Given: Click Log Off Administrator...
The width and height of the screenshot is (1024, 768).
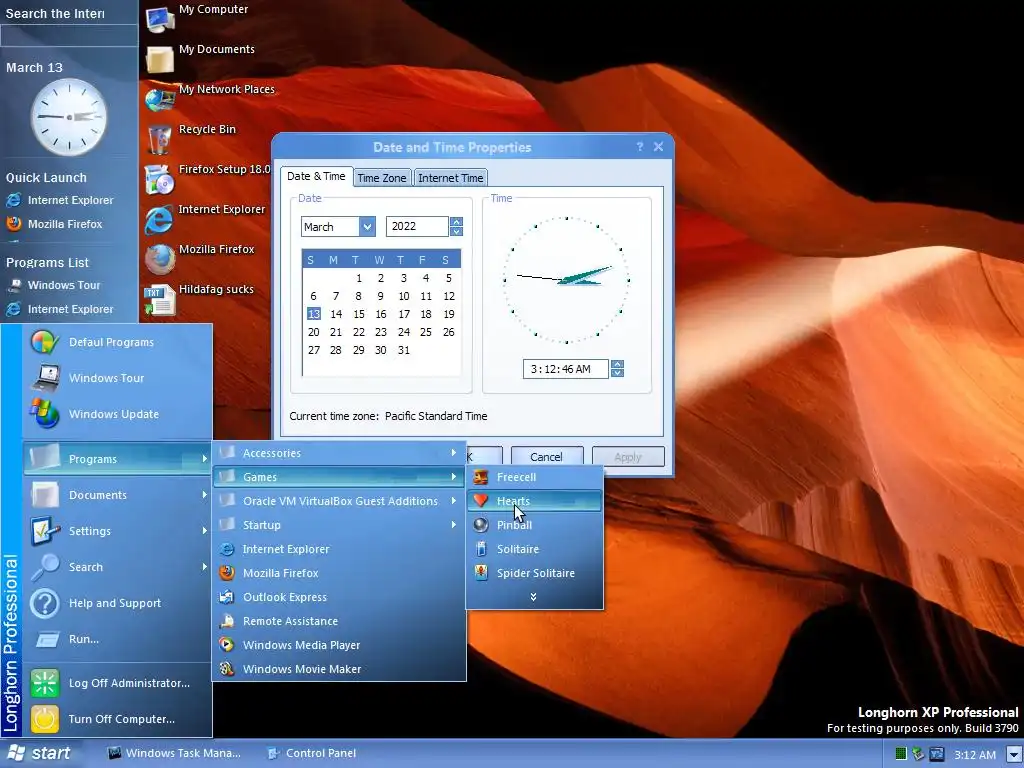Looking at the screenshot, I should pyautogui.click(x=117, y=683).
